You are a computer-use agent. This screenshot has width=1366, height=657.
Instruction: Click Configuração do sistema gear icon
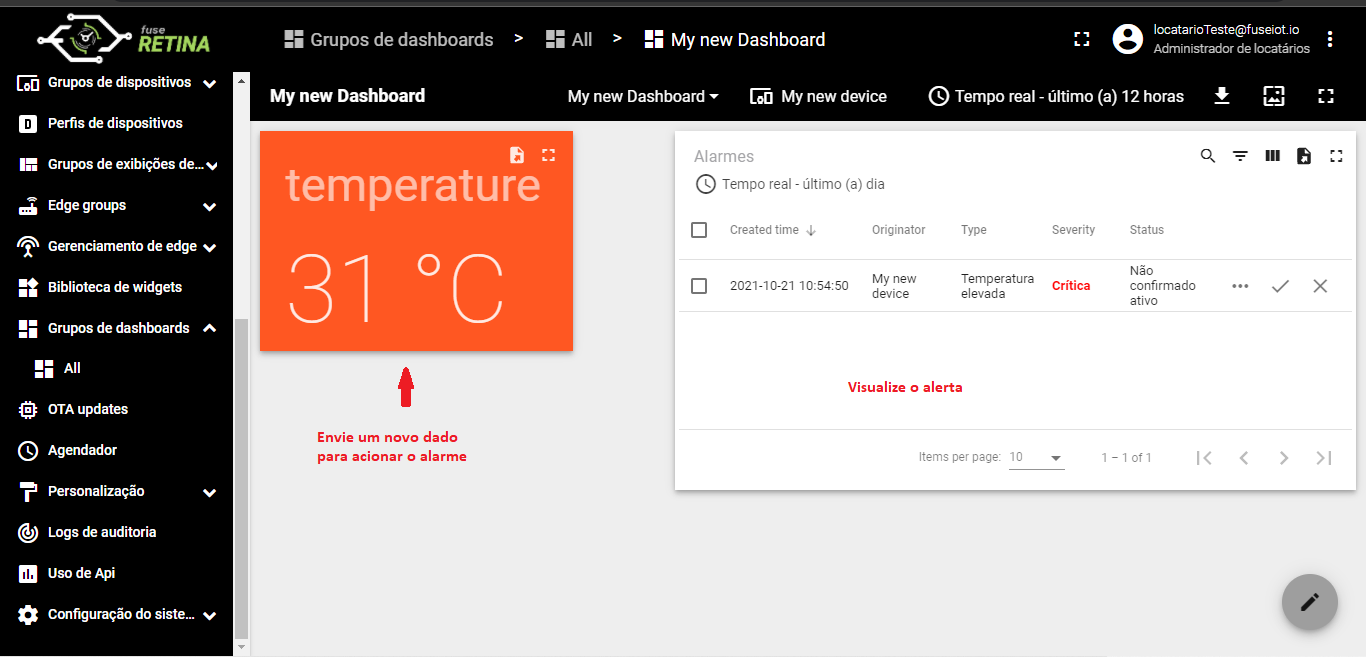(29, 614)
